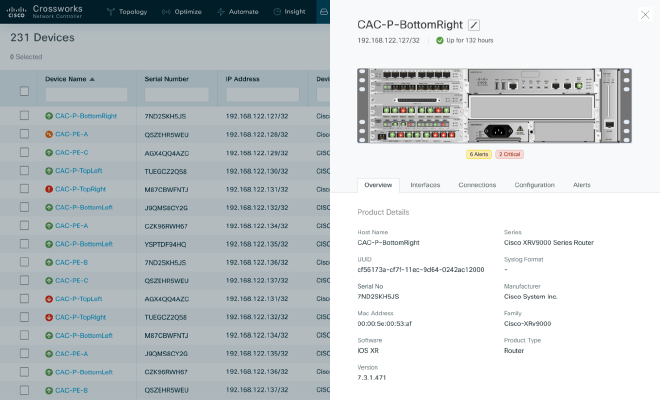Open the Automate menu

tap(238, 12)
